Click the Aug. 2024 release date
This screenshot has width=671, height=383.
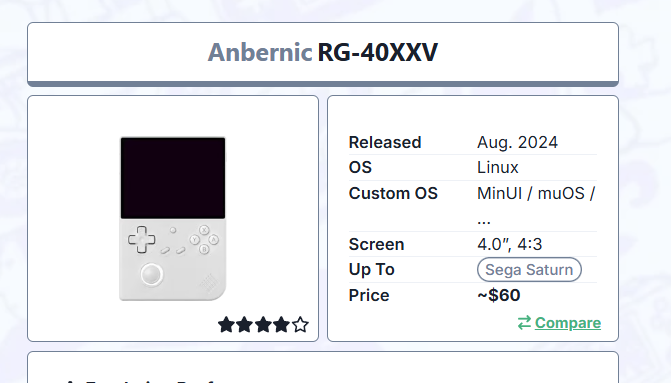tap(517, 143)
